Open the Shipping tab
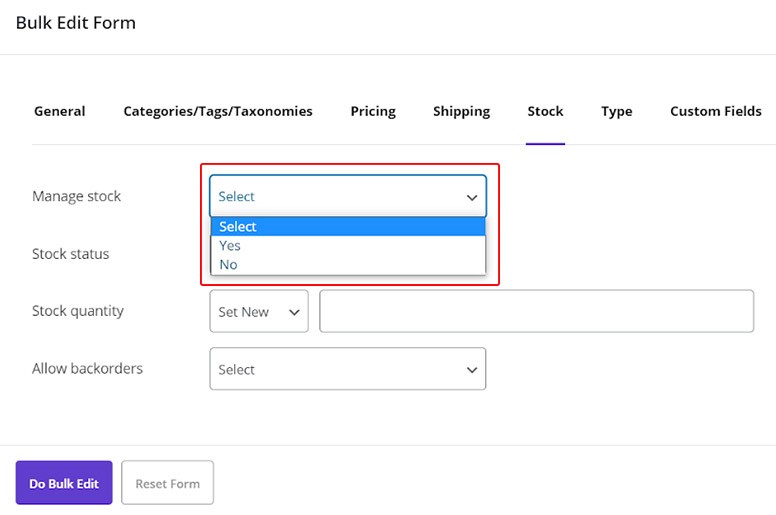Image resolution: width=776 pixels, height=515 pixels. tap(461, 111)
